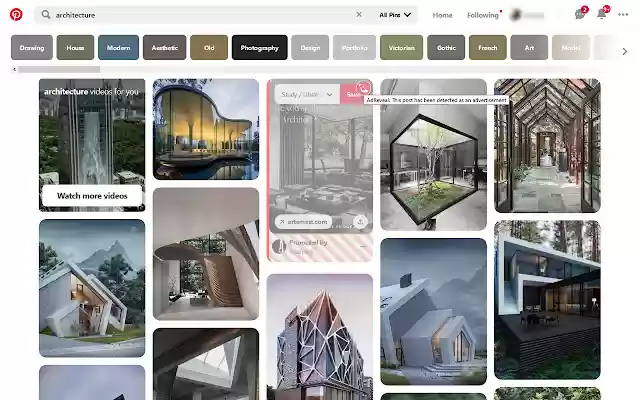Click the Promoted by label
The height and width of the screenshot is (400, 640).
(308, 242)
